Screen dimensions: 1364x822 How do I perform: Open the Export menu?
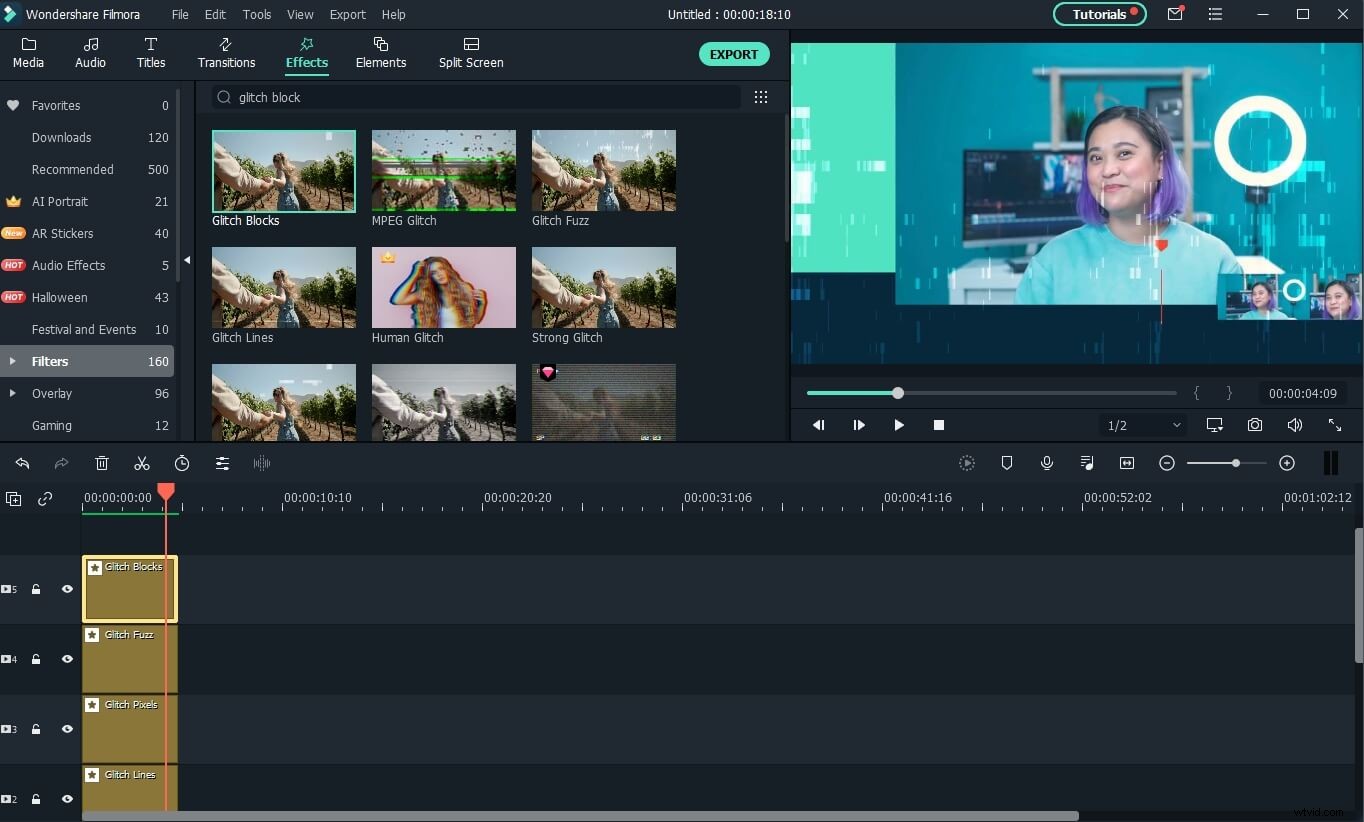pos(347,14)
